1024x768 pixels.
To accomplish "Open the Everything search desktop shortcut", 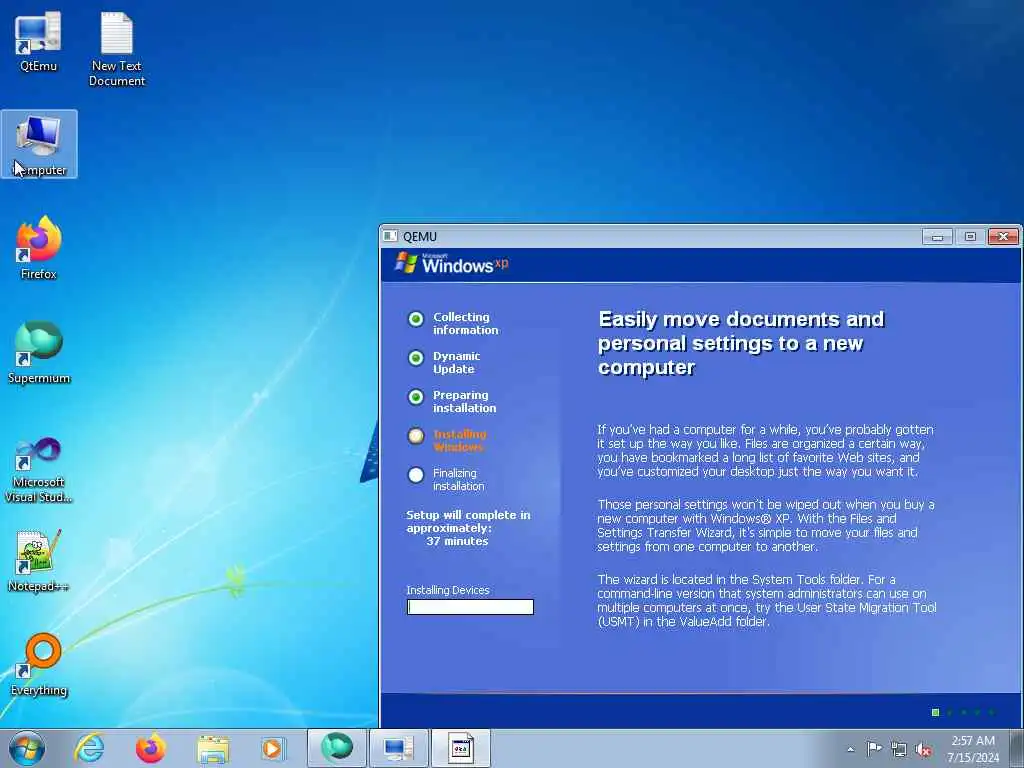I will (39, 665).
